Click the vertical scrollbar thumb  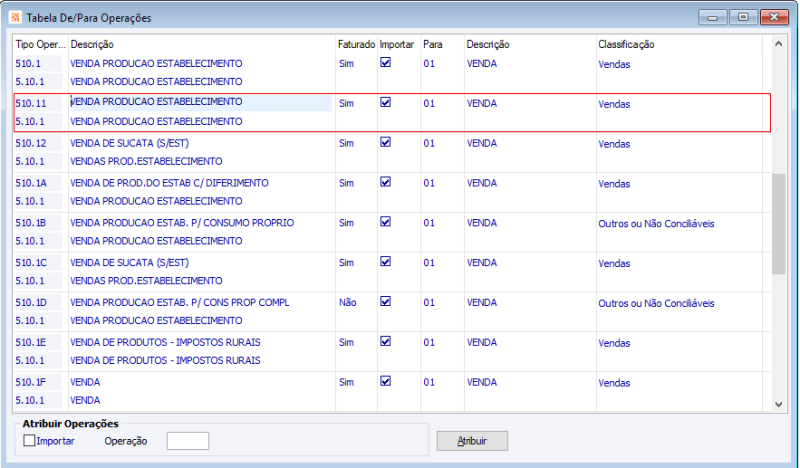778,224
